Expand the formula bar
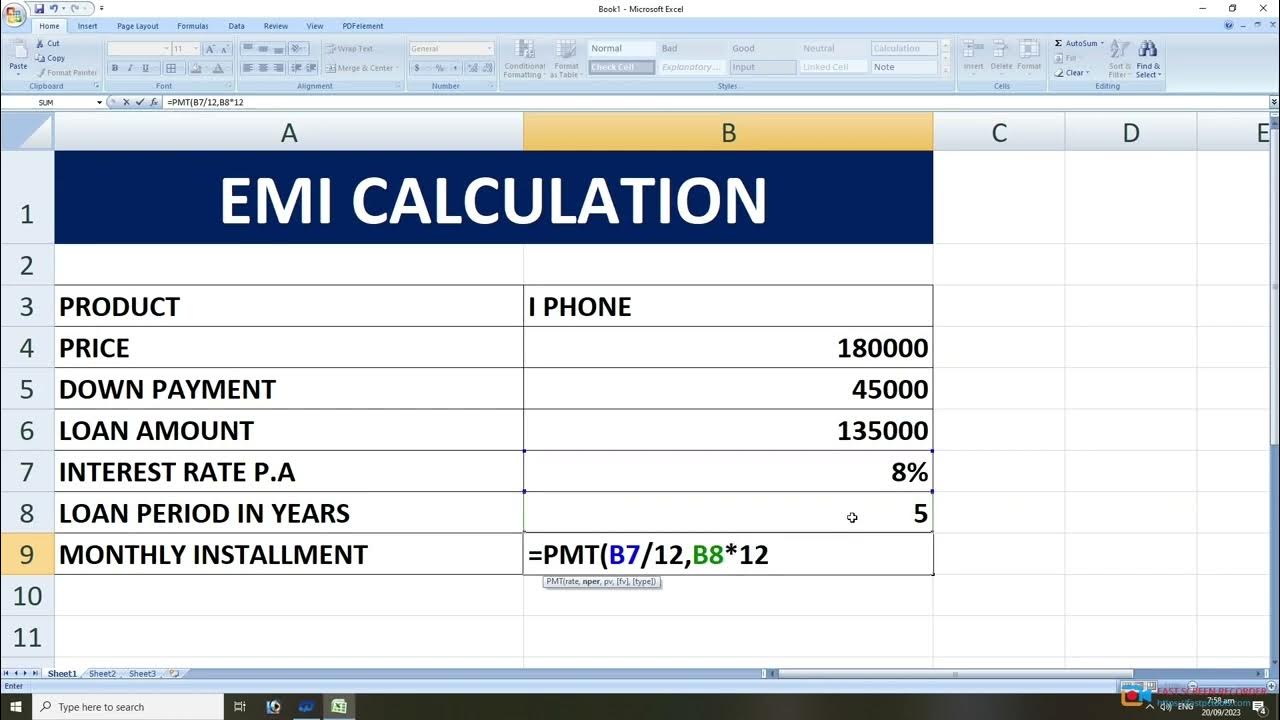The width and height of the screenshot is (1280, 720). tap(1273, 102)
